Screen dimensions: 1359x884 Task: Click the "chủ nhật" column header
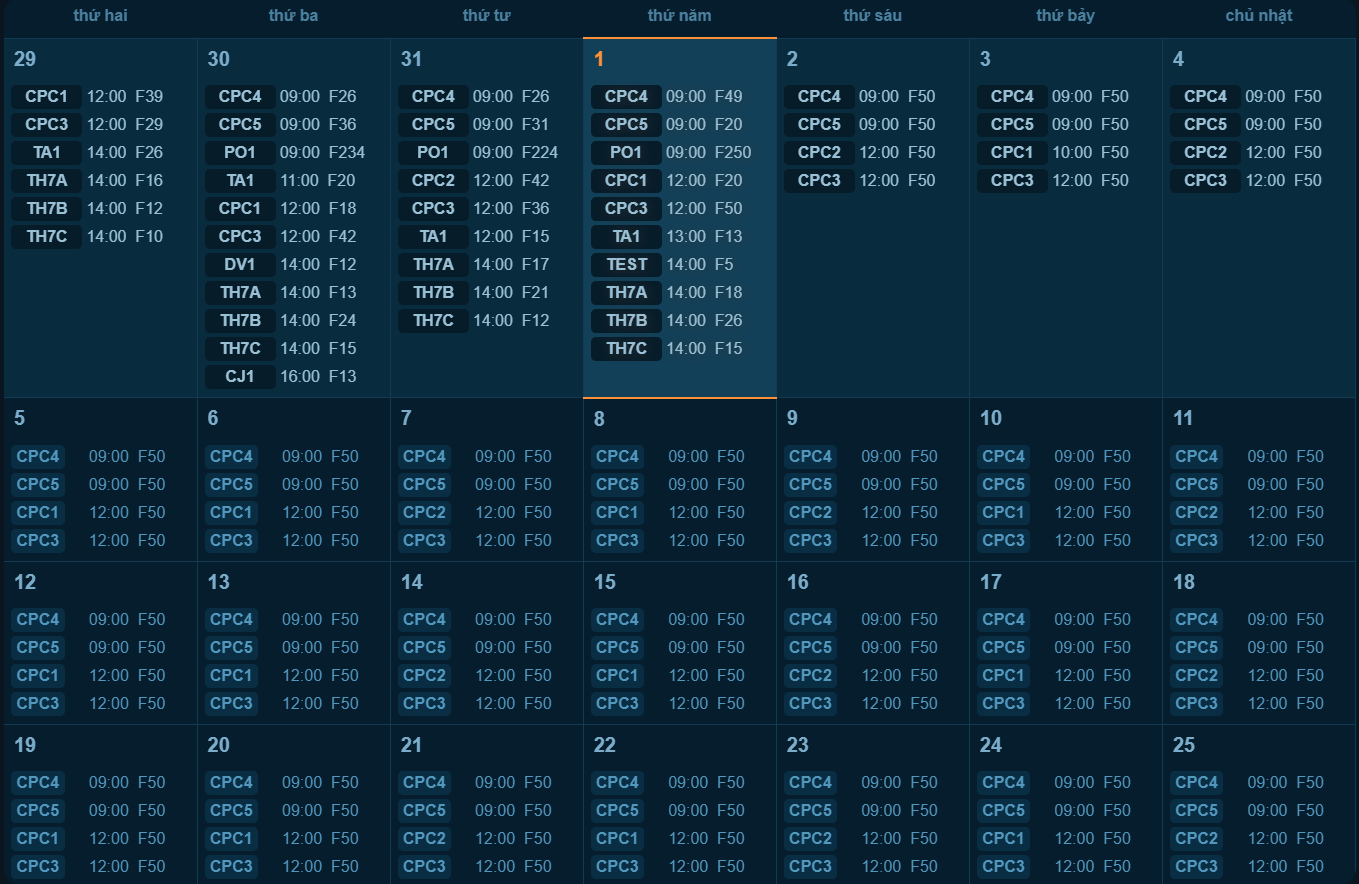pyautogui.click(x=1259, y=15)
